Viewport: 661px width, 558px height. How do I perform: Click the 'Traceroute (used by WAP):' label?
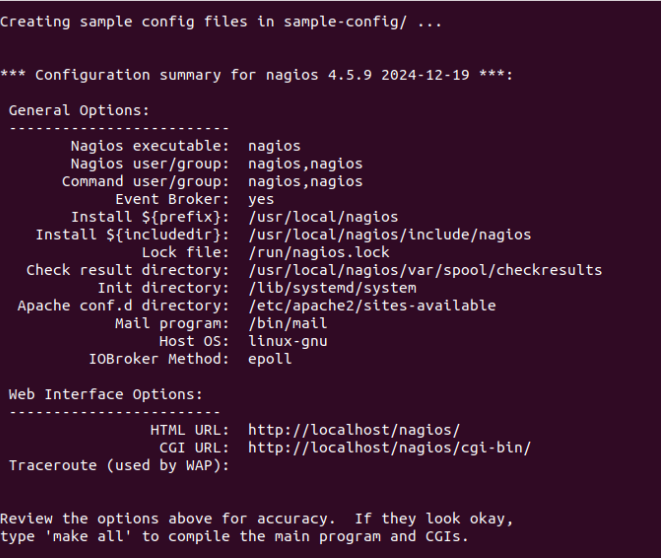119,466
